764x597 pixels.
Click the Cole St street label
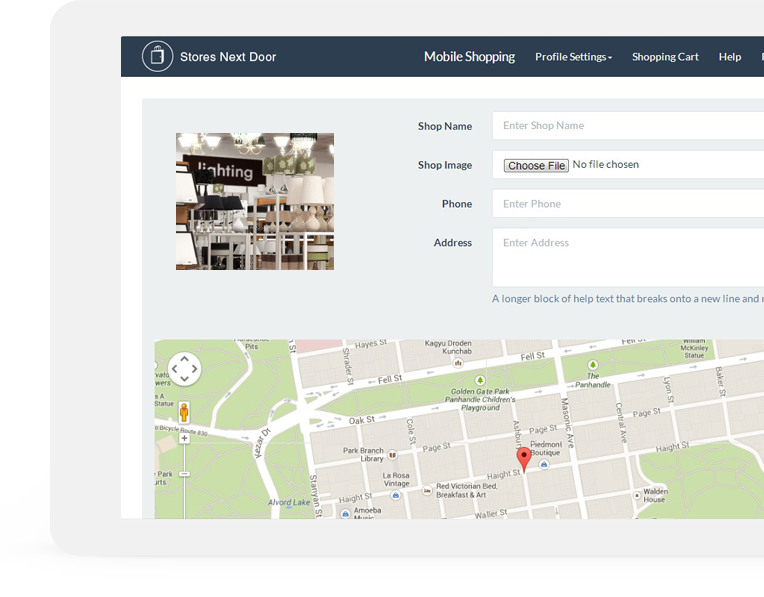411,432
